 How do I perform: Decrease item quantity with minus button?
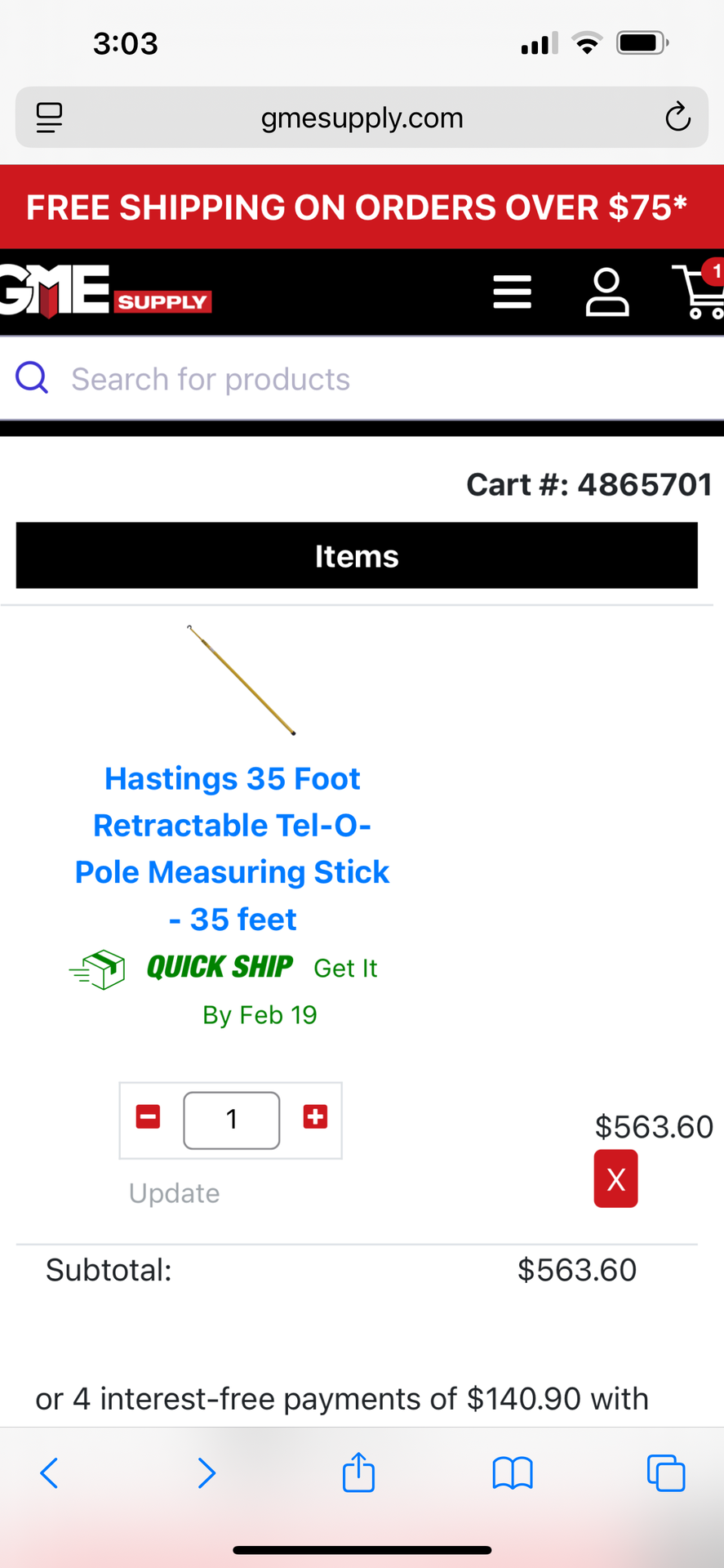point(148,1116)
